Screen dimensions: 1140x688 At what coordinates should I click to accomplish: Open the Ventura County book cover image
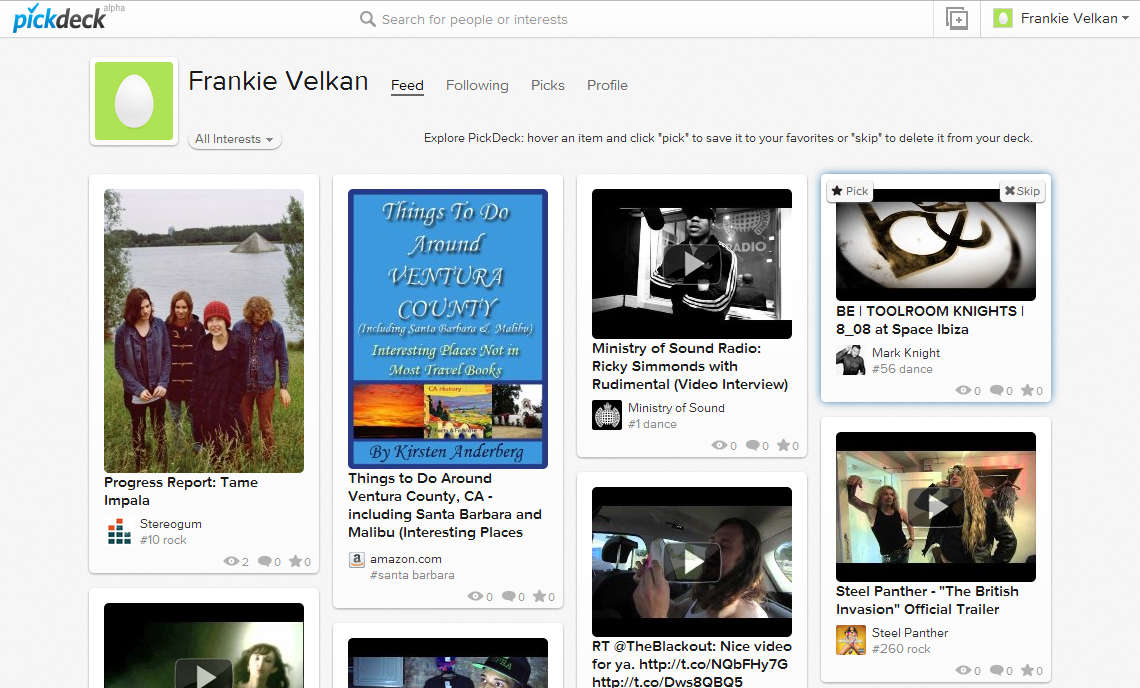pyautogui.click(x=448, y=329)
